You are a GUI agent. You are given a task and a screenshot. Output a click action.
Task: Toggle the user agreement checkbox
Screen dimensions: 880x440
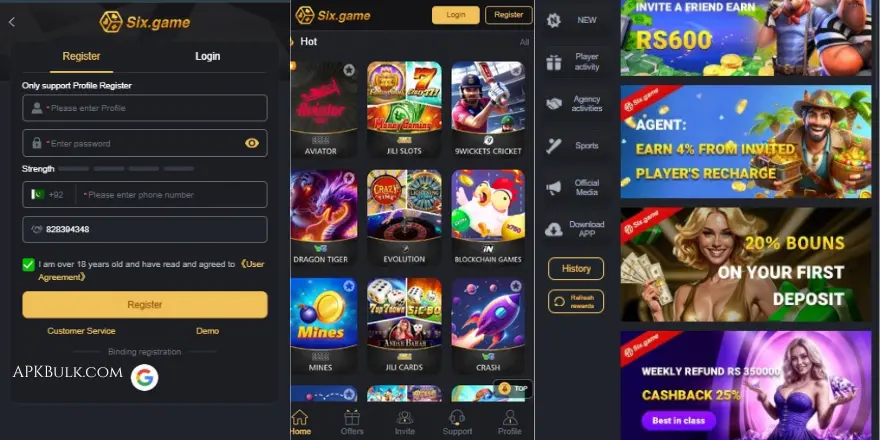pyautogui.click(x=29, y=265)
